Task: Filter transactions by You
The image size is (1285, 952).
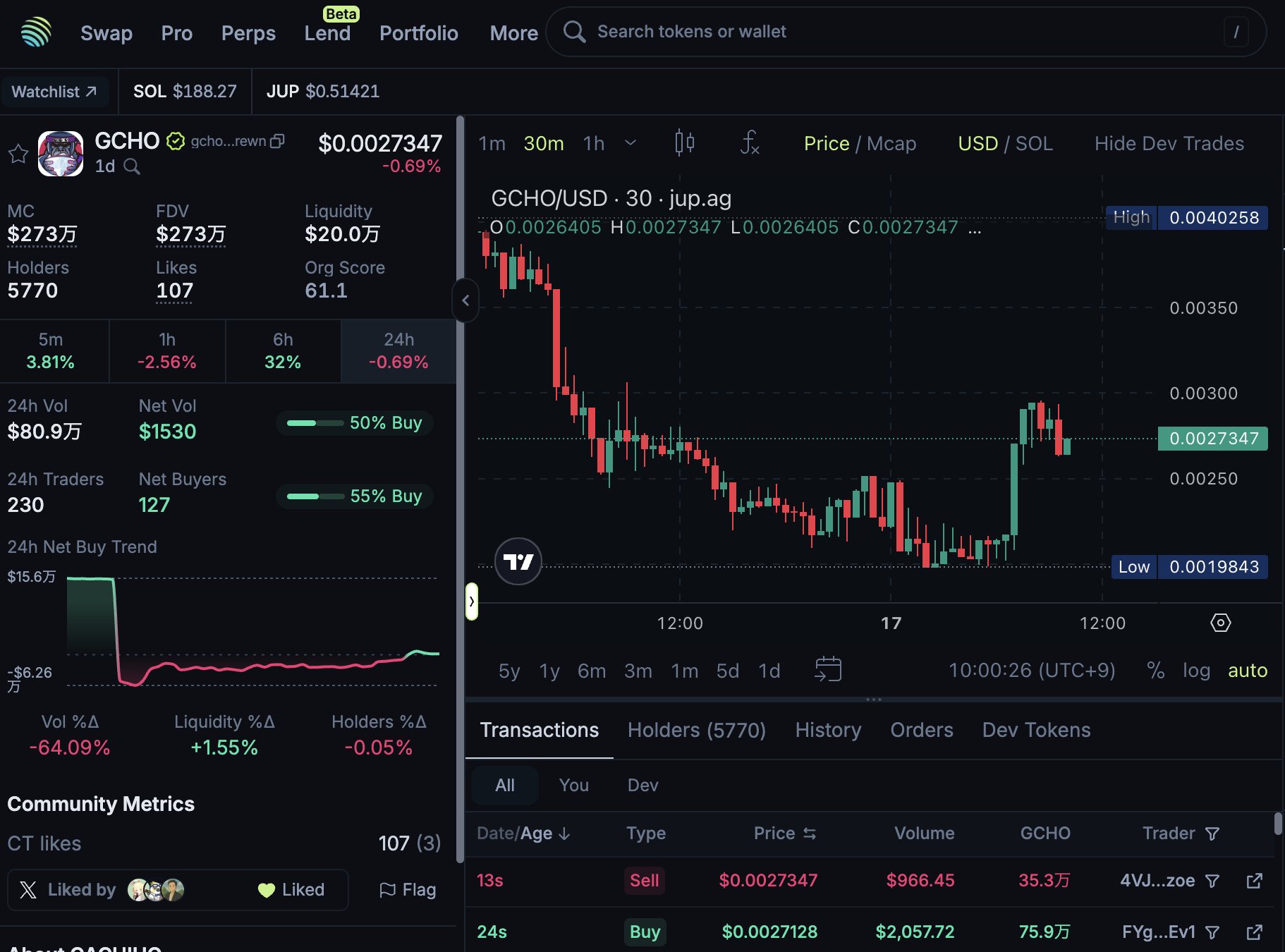Action: coord(574,785)
